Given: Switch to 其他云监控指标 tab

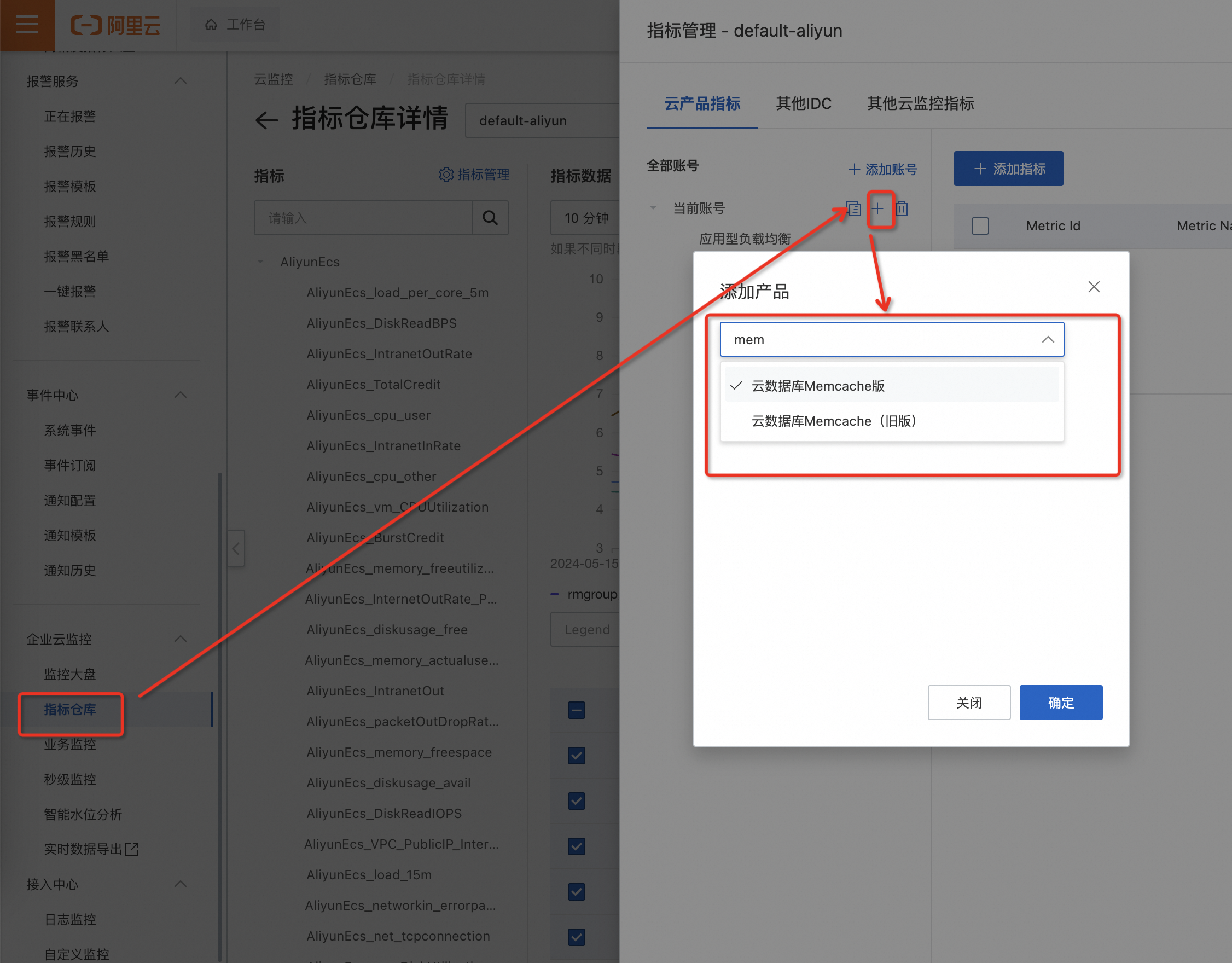Looking at the screenshot, I should pyautogui.click(x=920, y=103).
